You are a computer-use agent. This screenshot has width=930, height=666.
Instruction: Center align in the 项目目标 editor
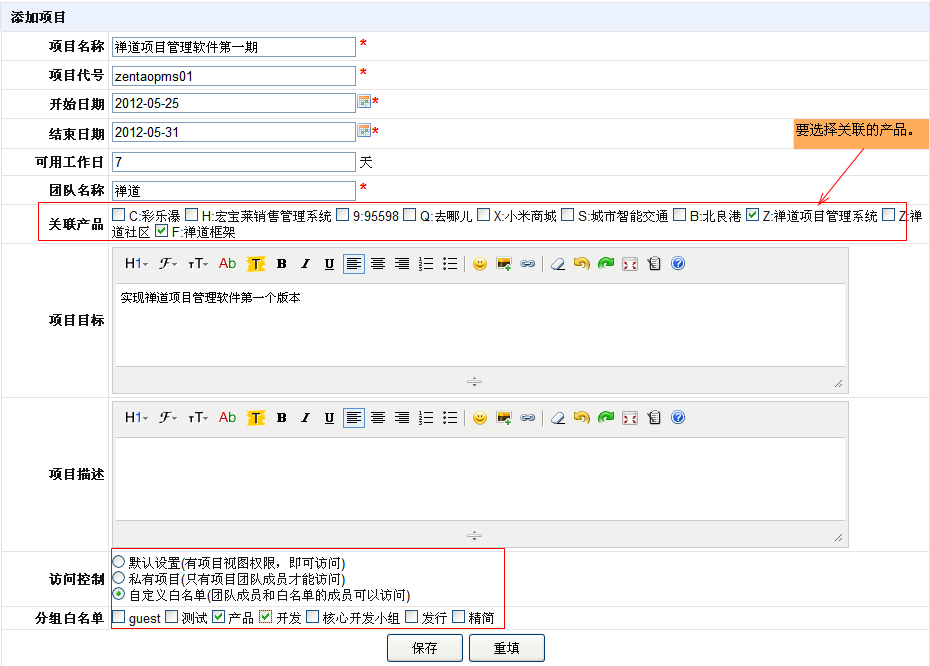378,264
